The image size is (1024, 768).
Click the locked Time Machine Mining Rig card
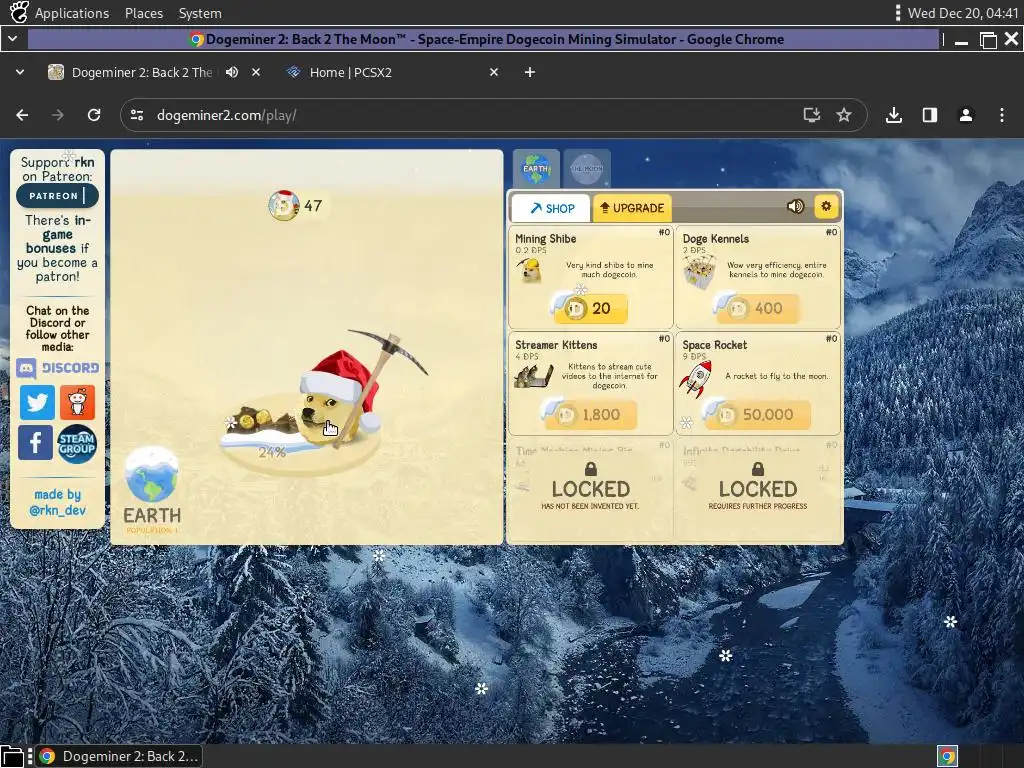pyautogui.click(x=590, y=488)
